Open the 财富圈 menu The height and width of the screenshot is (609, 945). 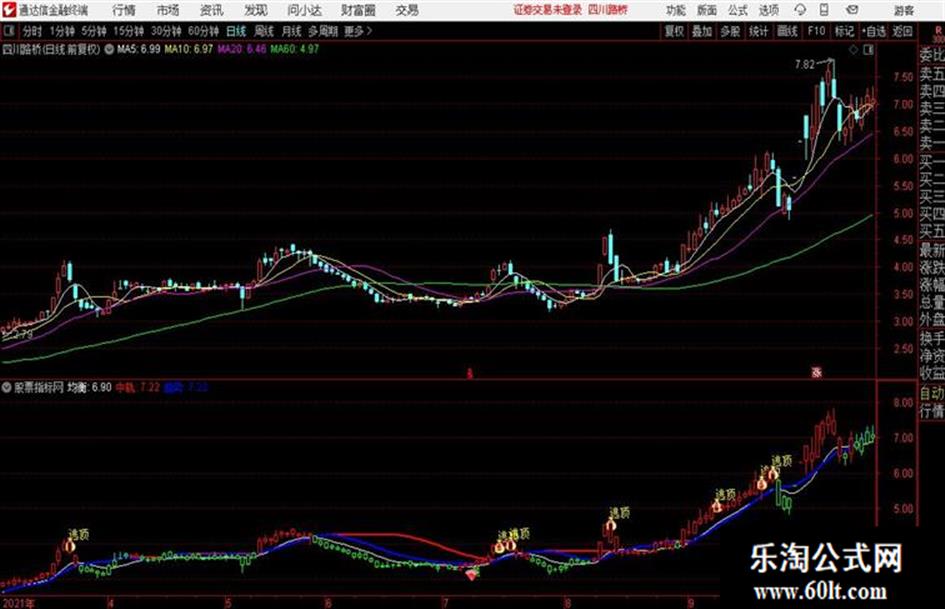pyautogui.click(x=358, y=10)
